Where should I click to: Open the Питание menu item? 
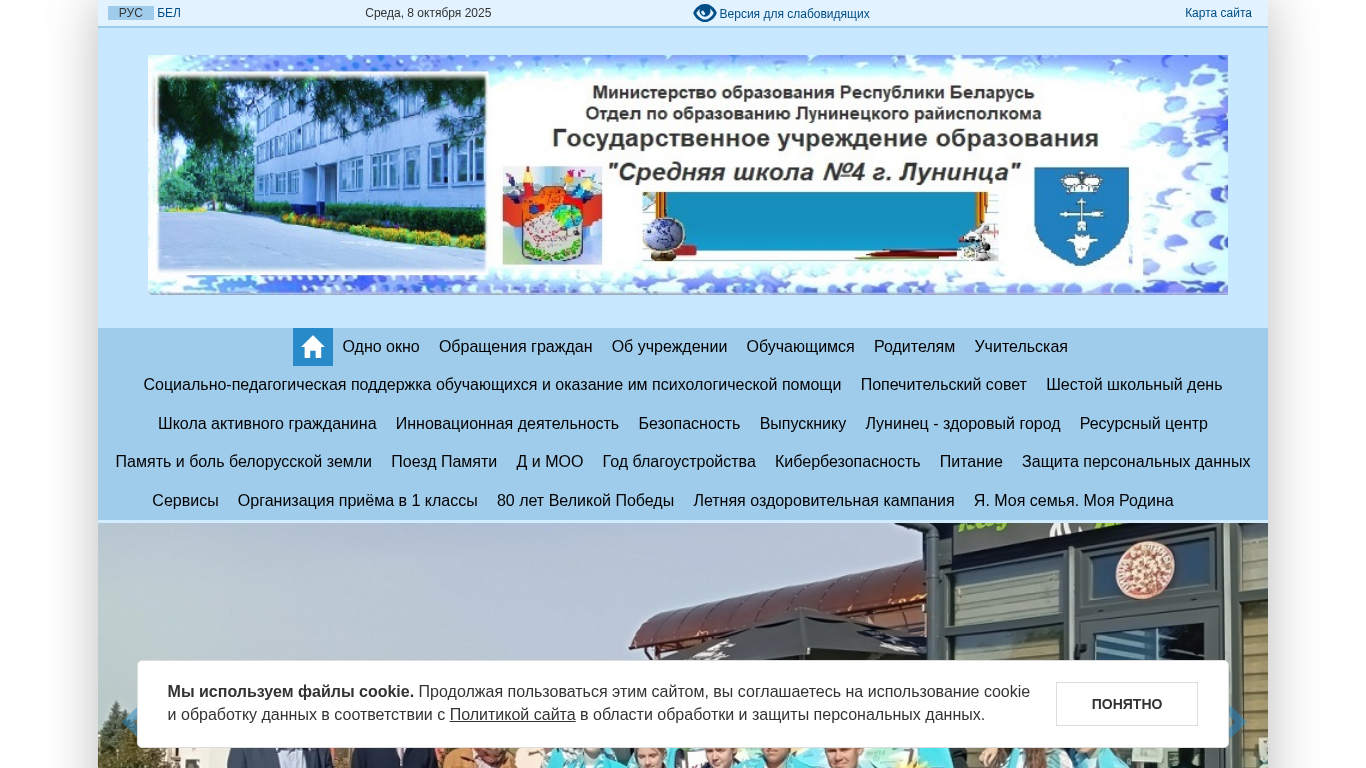pyautogui.click(x=971, y=462)
